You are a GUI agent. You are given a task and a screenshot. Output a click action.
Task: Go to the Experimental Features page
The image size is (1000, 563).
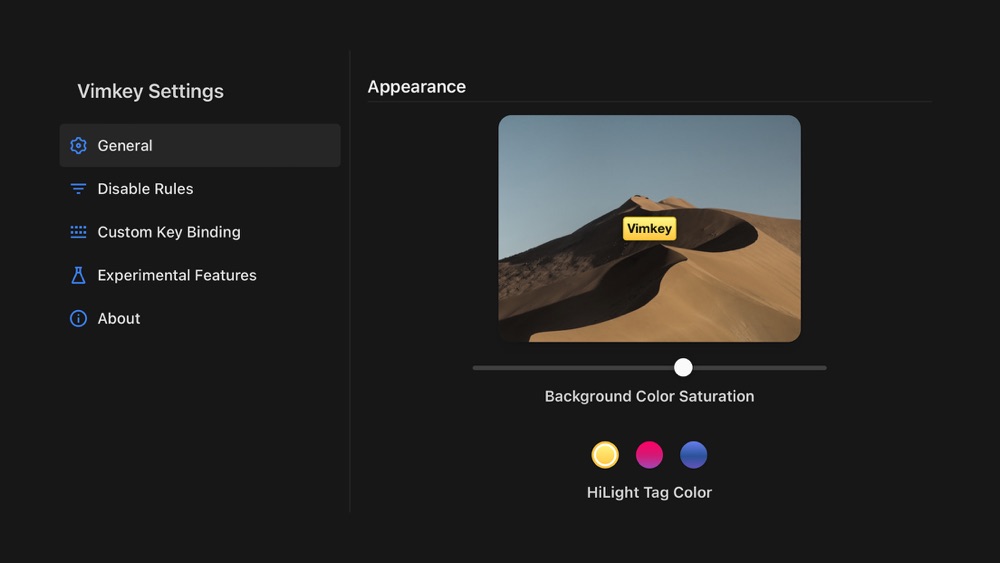[200, 275]
